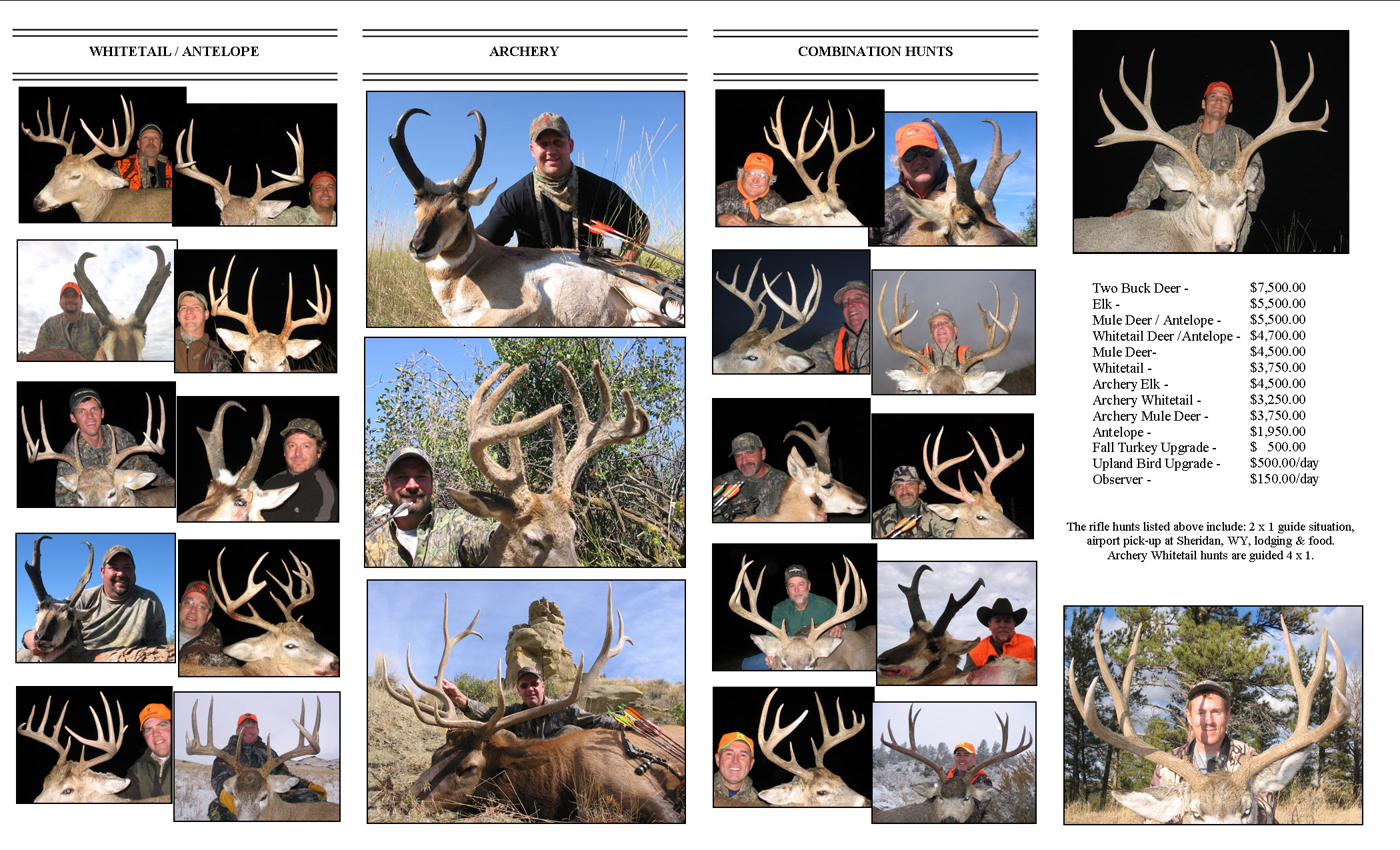Click the Two Buck Deer price line
This screenshot has width=1400, height=850.
(x=1199, y=288)
